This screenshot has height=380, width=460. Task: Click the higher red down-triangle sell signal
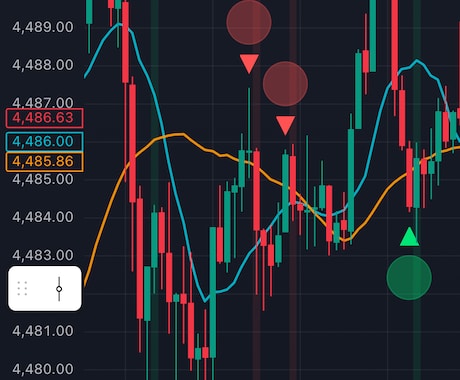[x=249, y=64]
